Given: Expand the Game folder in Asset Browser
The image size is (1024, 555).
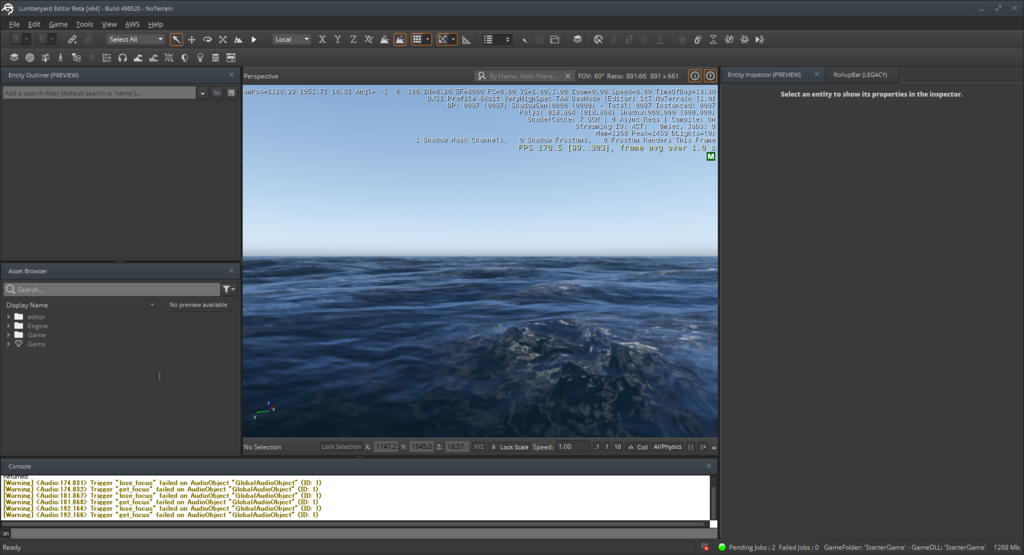Looking at the screenshot, I should tap(8, 335).
